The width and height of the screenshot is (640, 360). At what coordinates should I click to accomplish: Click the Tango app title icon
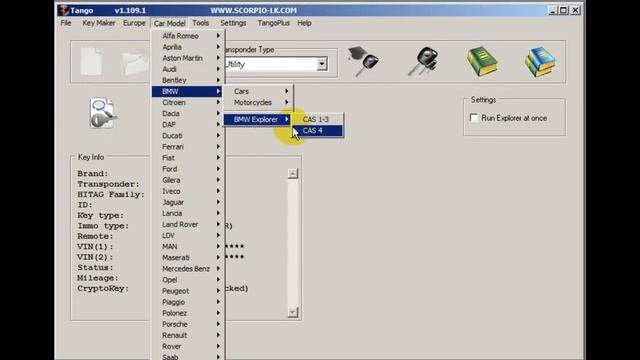coord(63,10)
